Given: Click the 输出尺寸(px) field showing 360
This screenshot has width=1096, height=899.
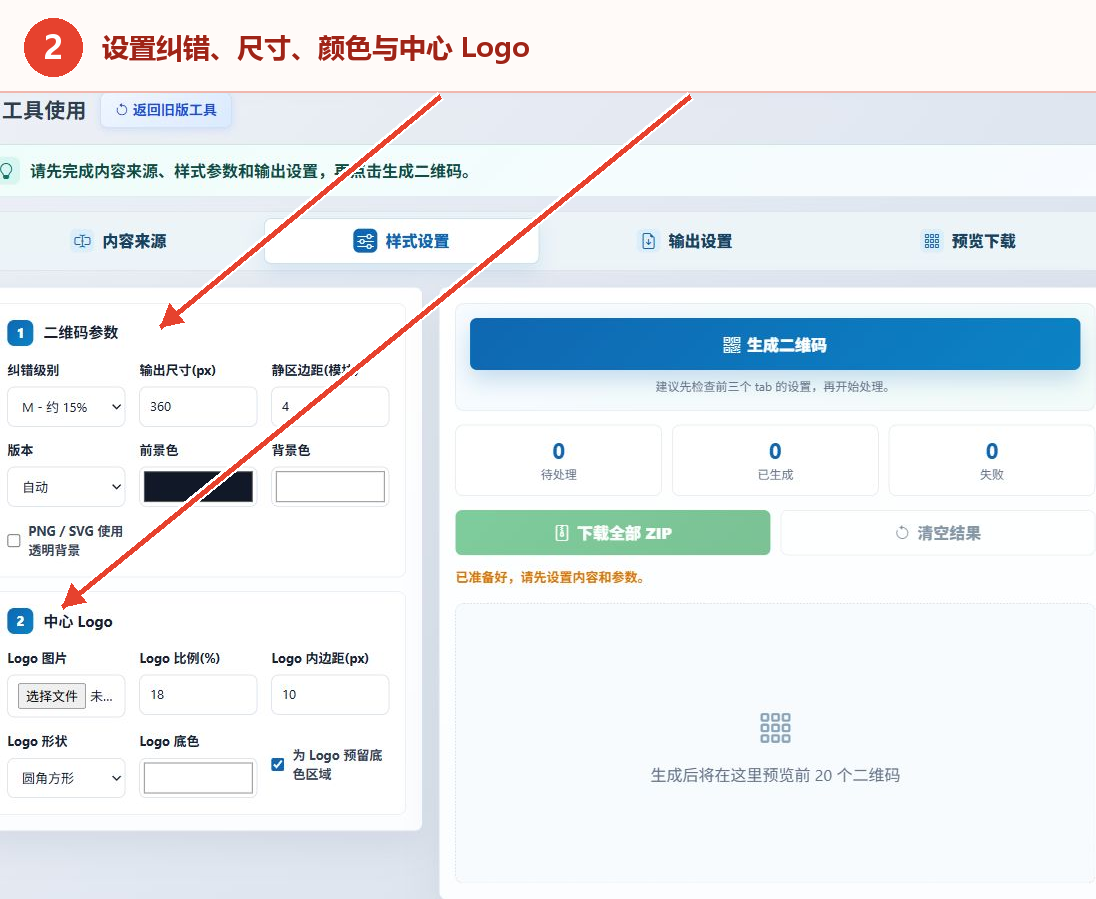Looking at the screenshot, I should pos(199,407).
